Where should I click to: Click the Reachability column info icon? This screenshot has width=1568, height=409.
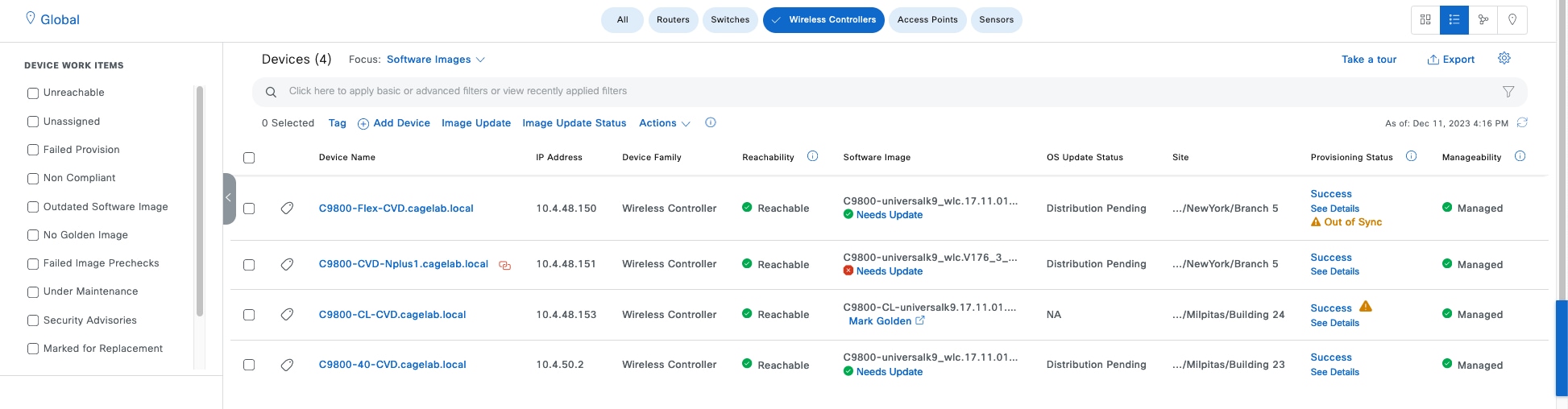812,157
